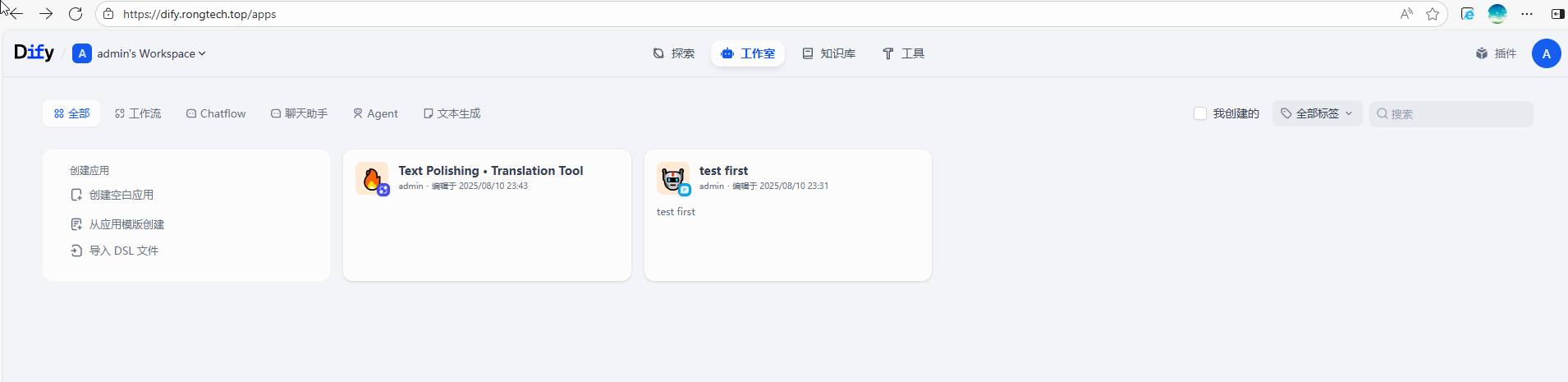Open the plugins (插件) page
Viewport: 1568px width, 382px height.
1496,53
